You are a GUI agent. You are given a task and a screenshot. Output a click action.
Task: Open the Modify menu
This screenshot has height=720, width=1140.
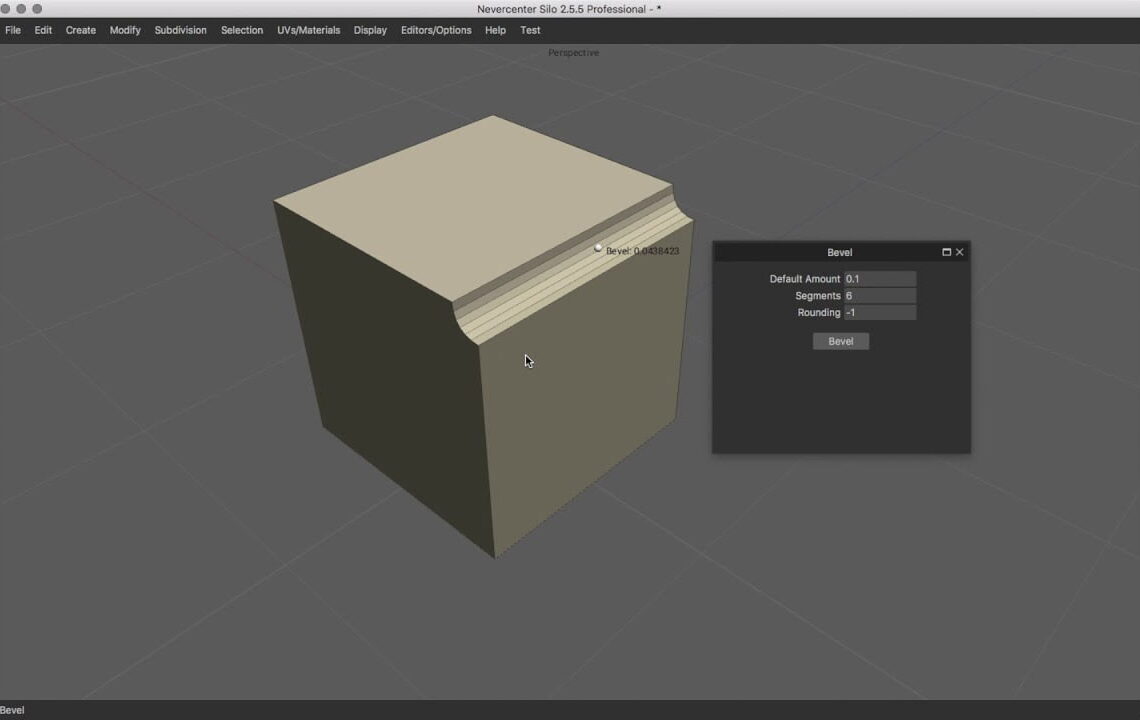pos(124,30)
